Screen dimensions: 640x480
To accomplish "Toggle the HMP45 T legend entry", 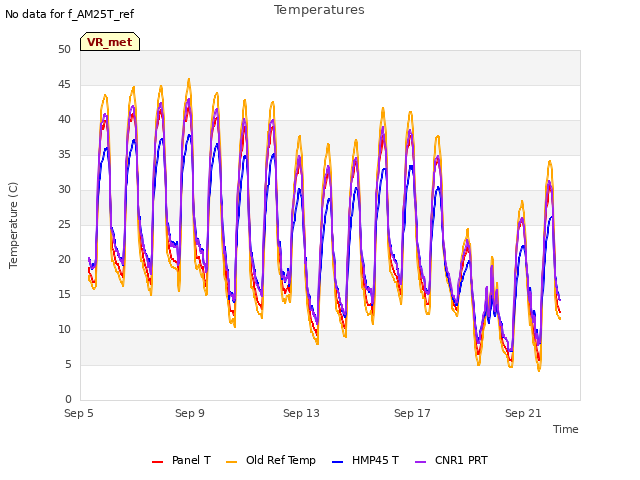I will tap(365, 460).
